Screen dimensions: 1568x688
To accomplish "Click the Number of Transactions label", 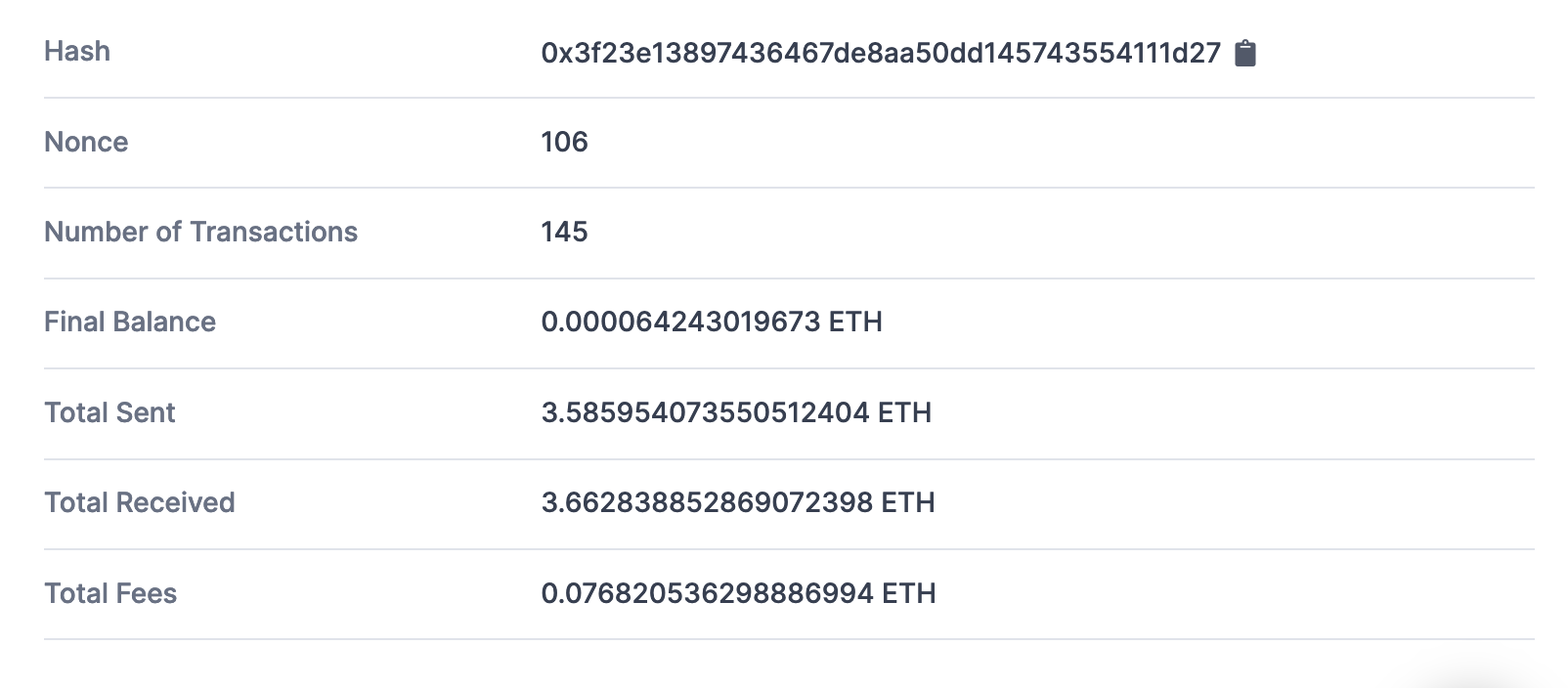I will pyautogui.click(x=199, y=233).
